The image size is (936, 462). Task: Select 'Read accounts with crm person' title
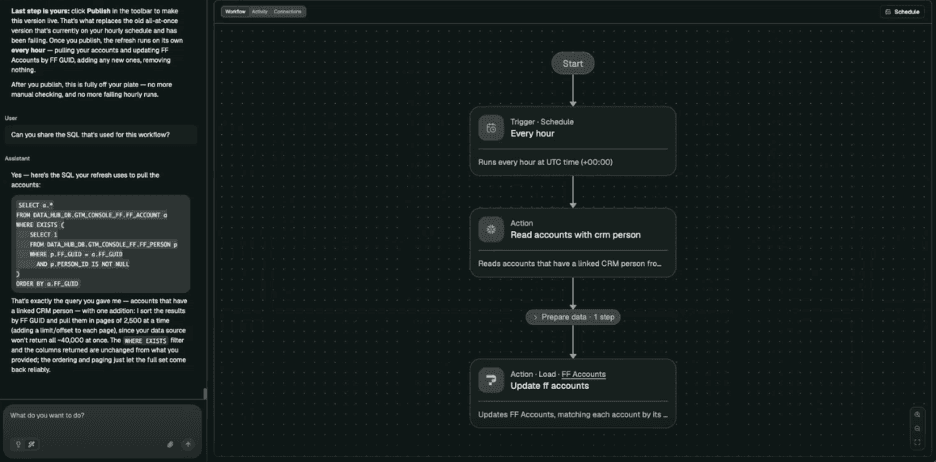(575, 235)
